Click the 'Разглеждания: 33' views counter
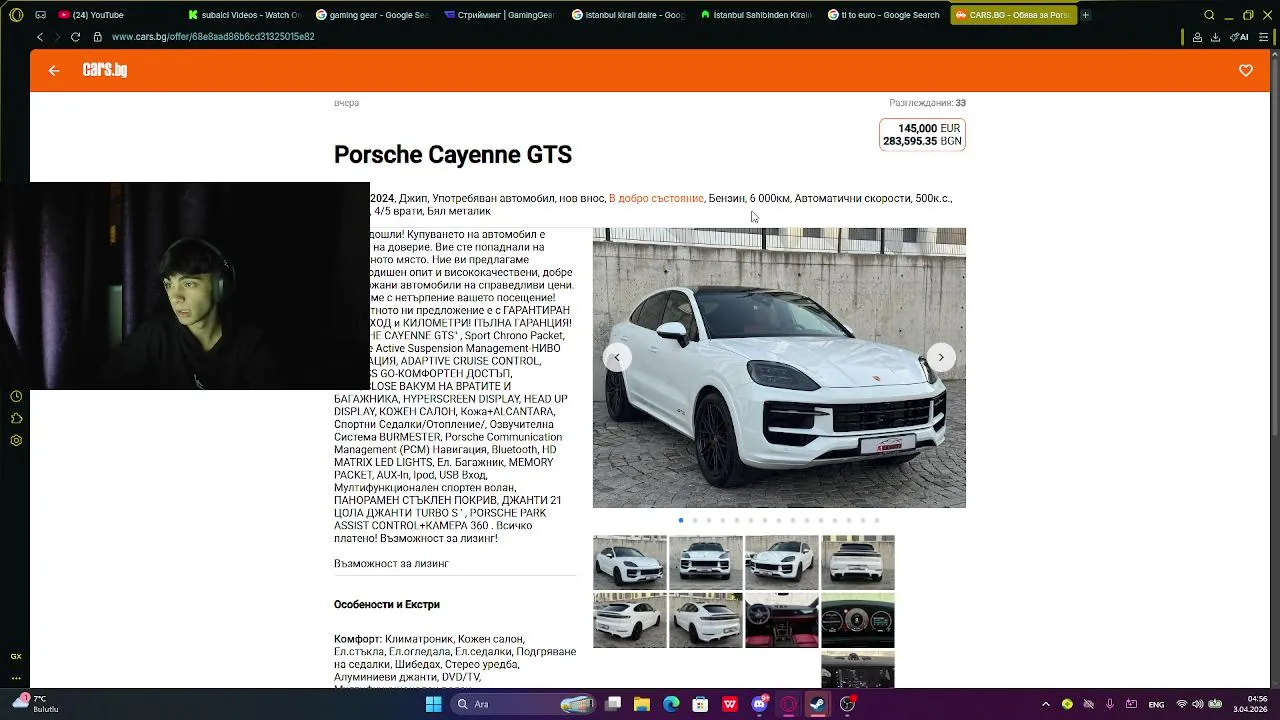This screenshot has width=1280, height=720. (x=927, y=103)
